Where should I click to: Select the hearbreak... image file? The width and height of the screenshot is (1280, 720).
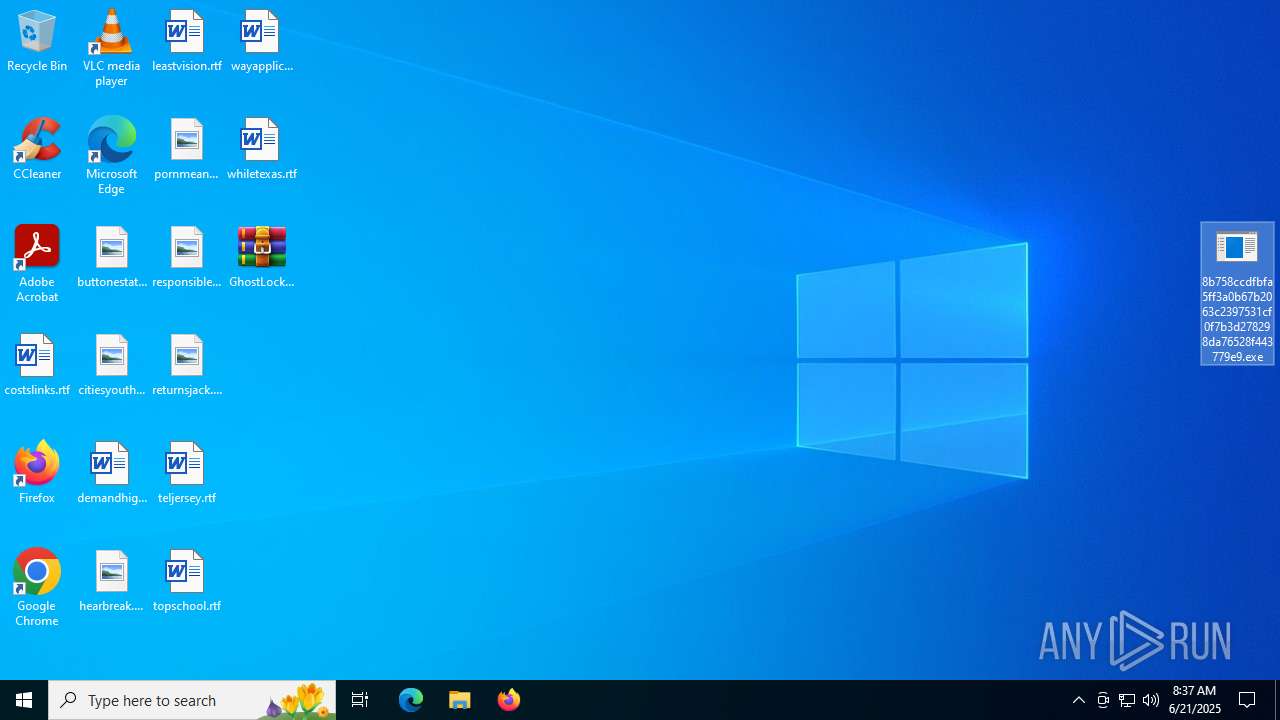(111, 581)
